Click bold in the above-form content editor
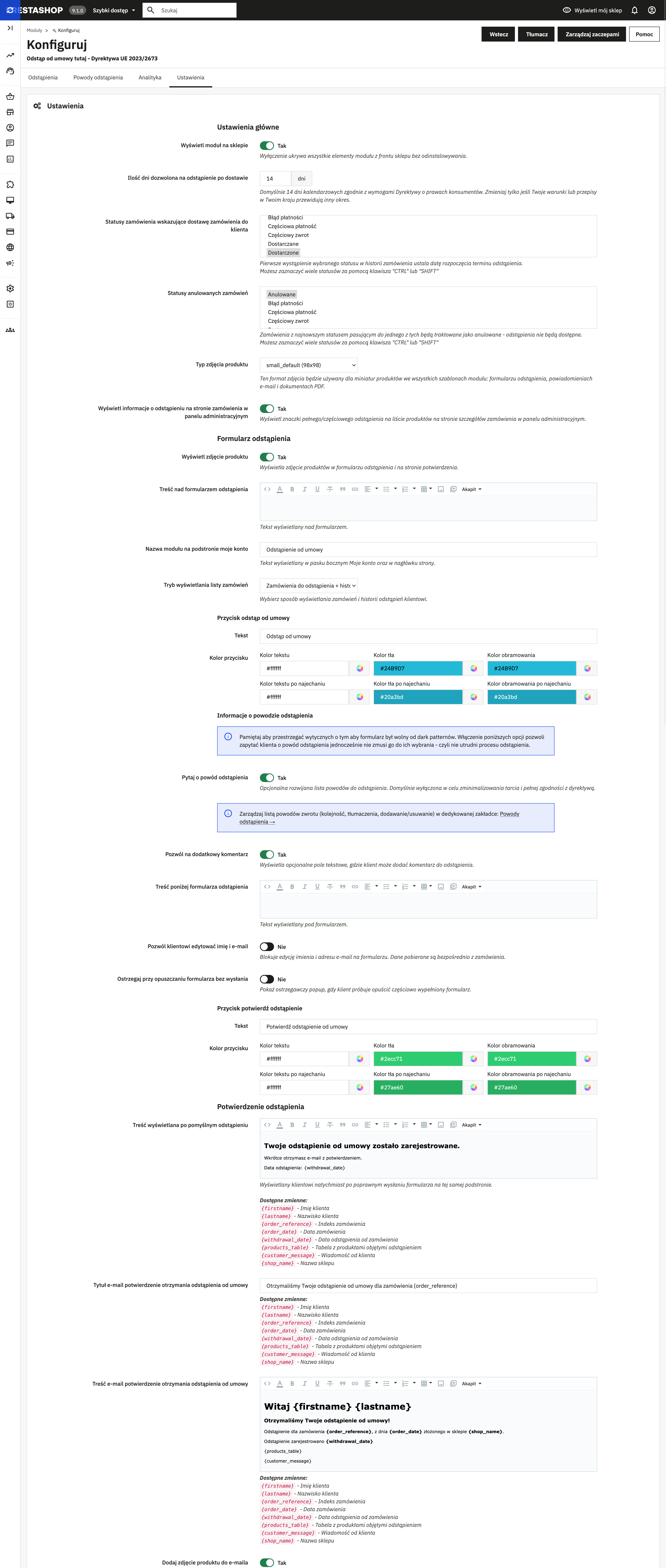The width and height of the screenshot is (666, 1568). 292,489
